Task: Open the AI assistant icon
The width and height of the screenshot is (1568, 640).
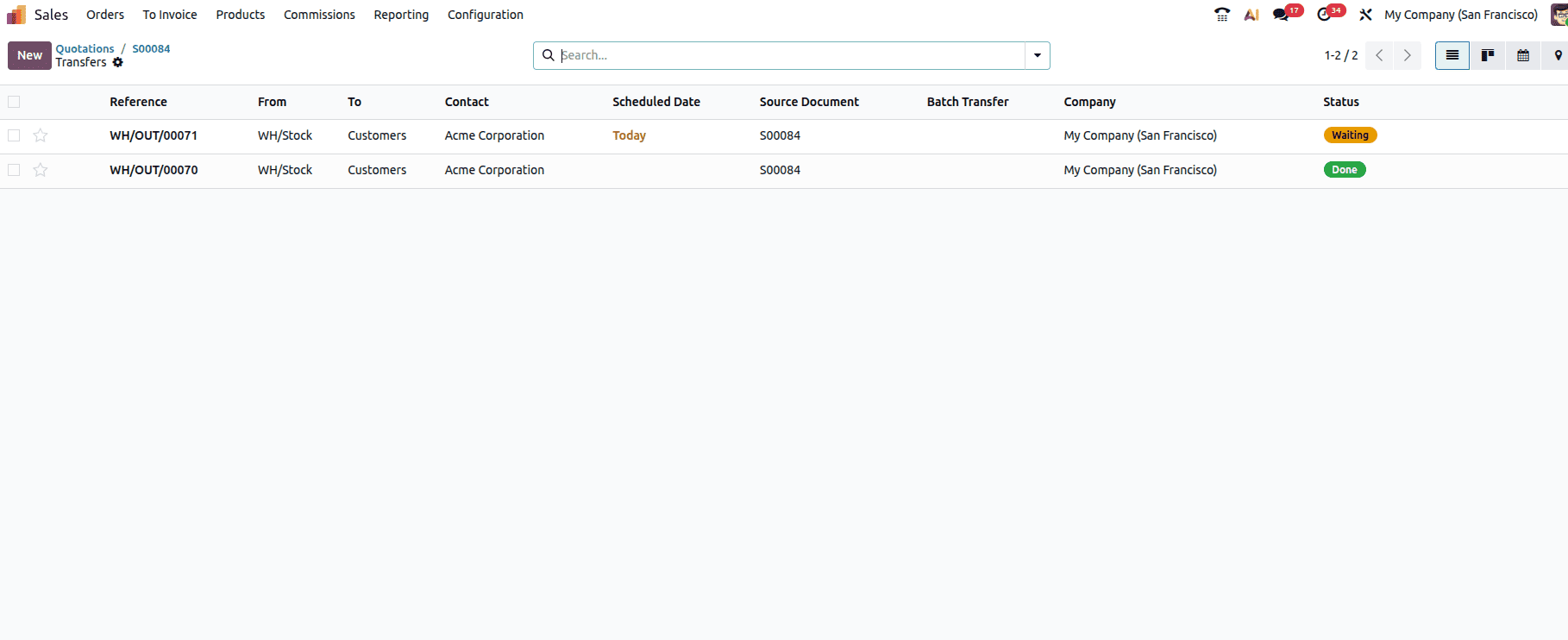Action: [1251, 15]
